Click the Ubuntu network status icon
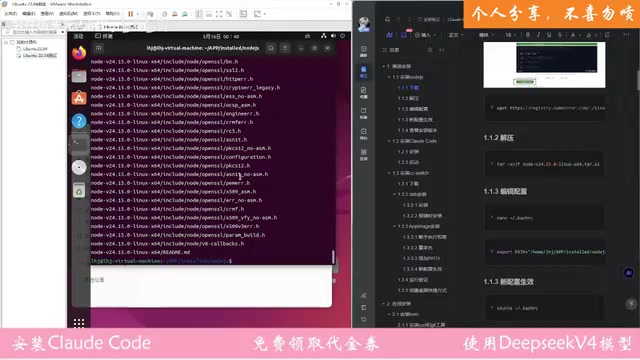640x360 pixels. tap(323, 36)
